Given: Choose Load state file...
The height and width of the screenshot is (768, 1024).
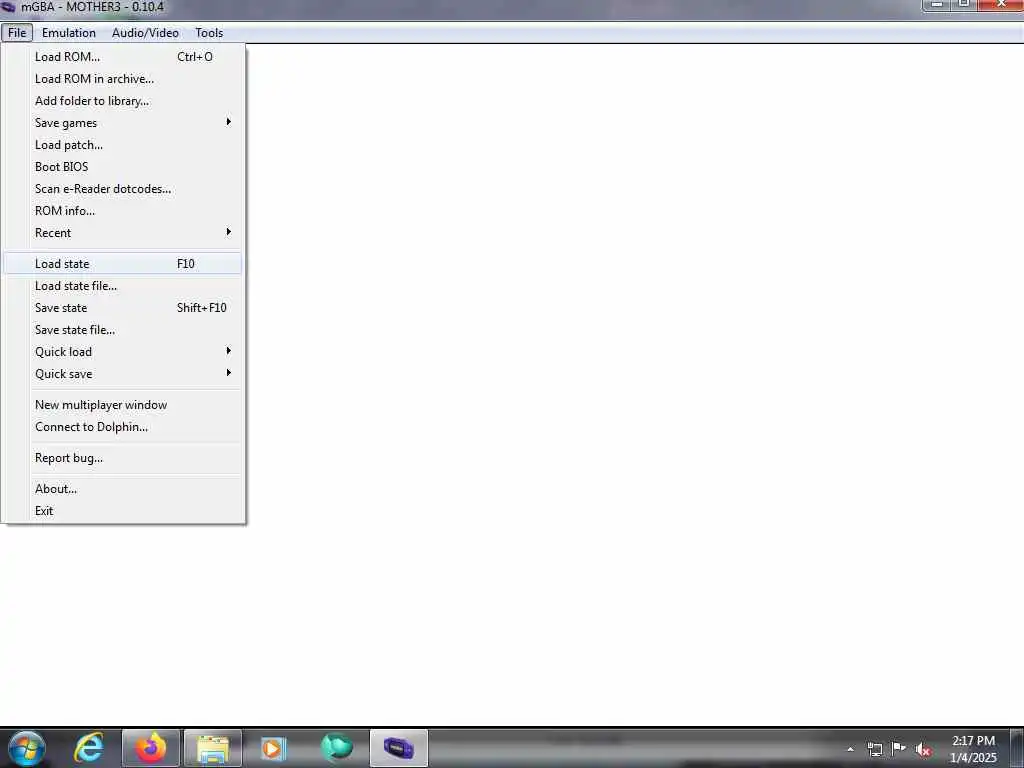Looking at the screenshot, I should coord(123,286).
